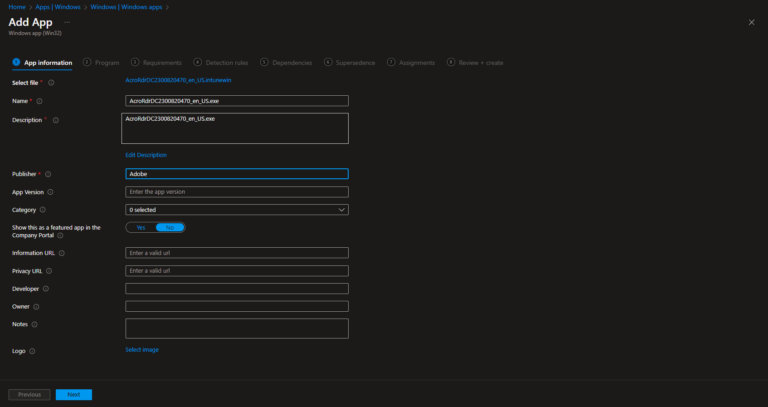Click the info icon beside Select file
This screenshot has height=407, width=768.
click(x=51, y=83)
